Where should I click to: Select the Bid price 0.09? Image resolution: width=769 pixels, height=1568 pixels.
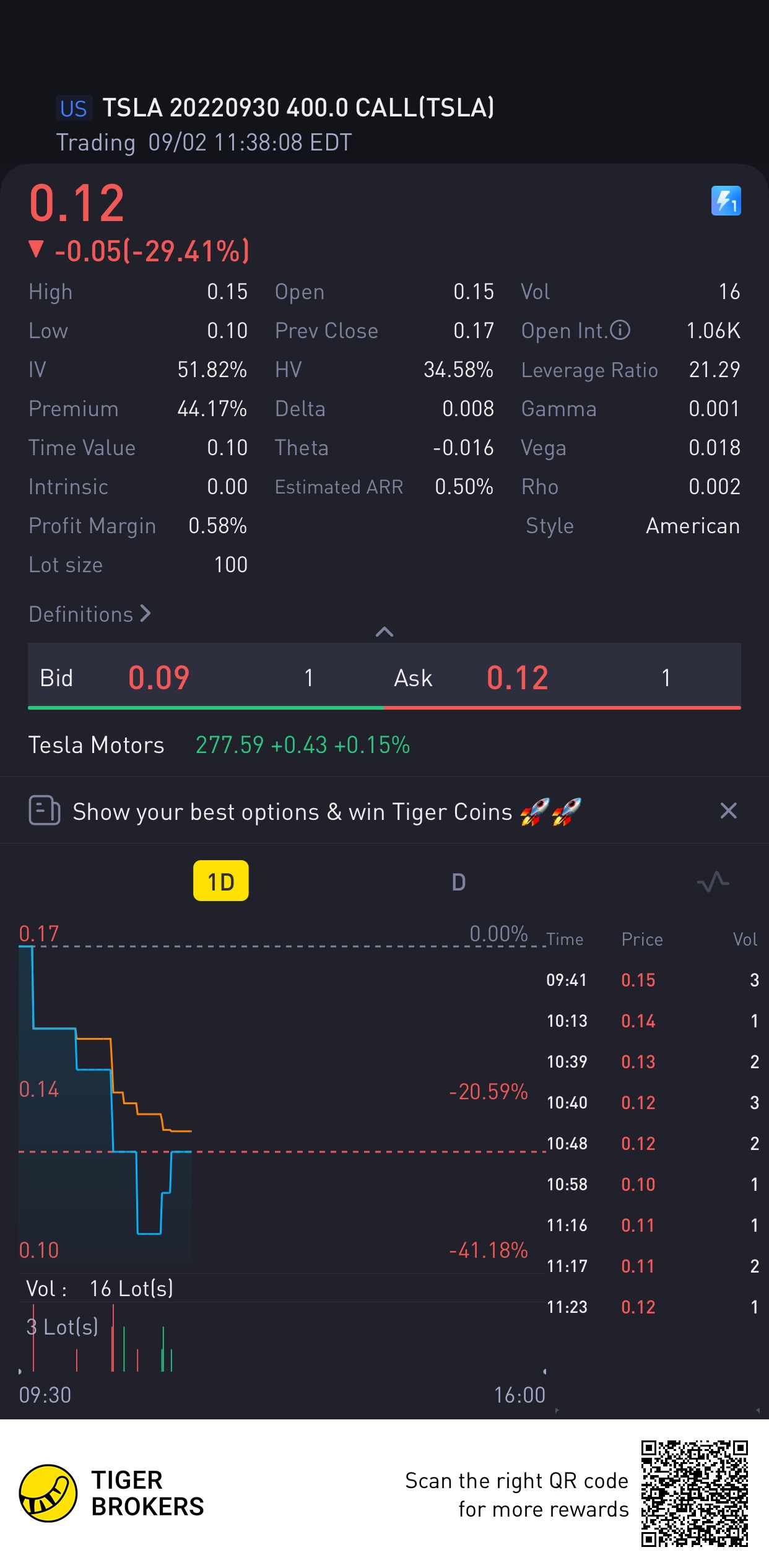[159, 677]
